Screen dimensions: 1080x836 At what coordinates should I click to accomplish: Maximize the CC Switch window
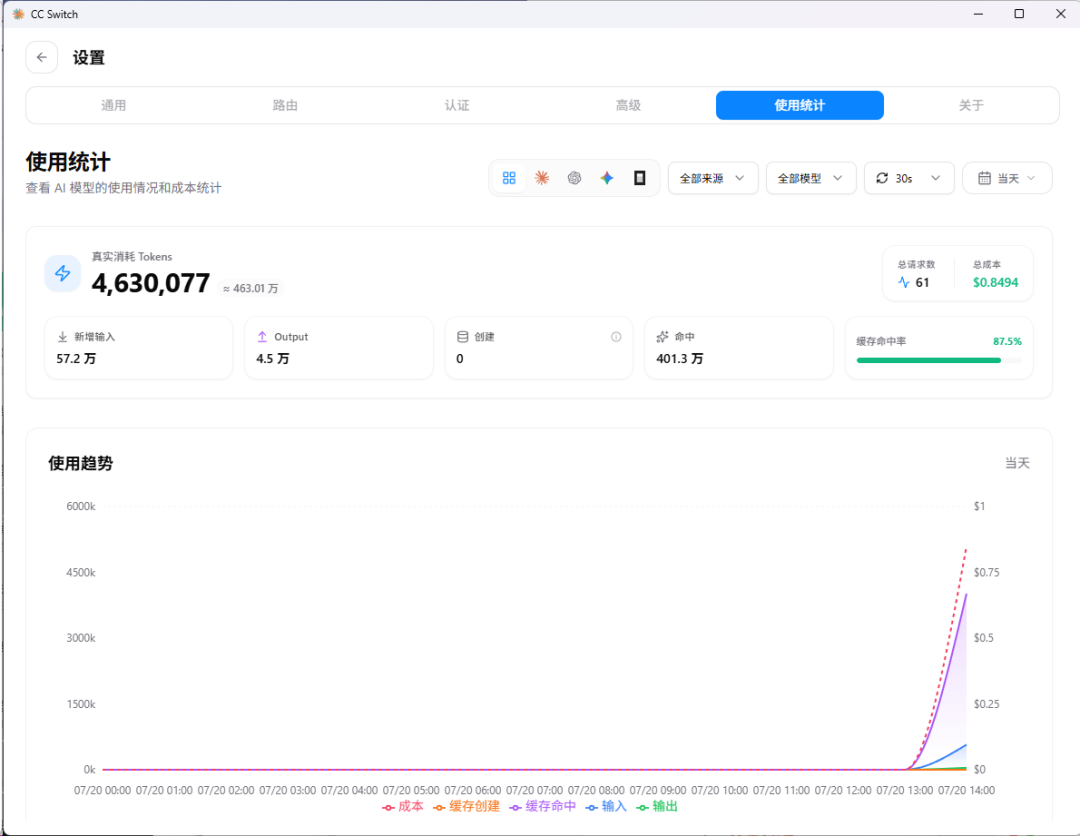pyautogui.click(x=1019, y=14)
